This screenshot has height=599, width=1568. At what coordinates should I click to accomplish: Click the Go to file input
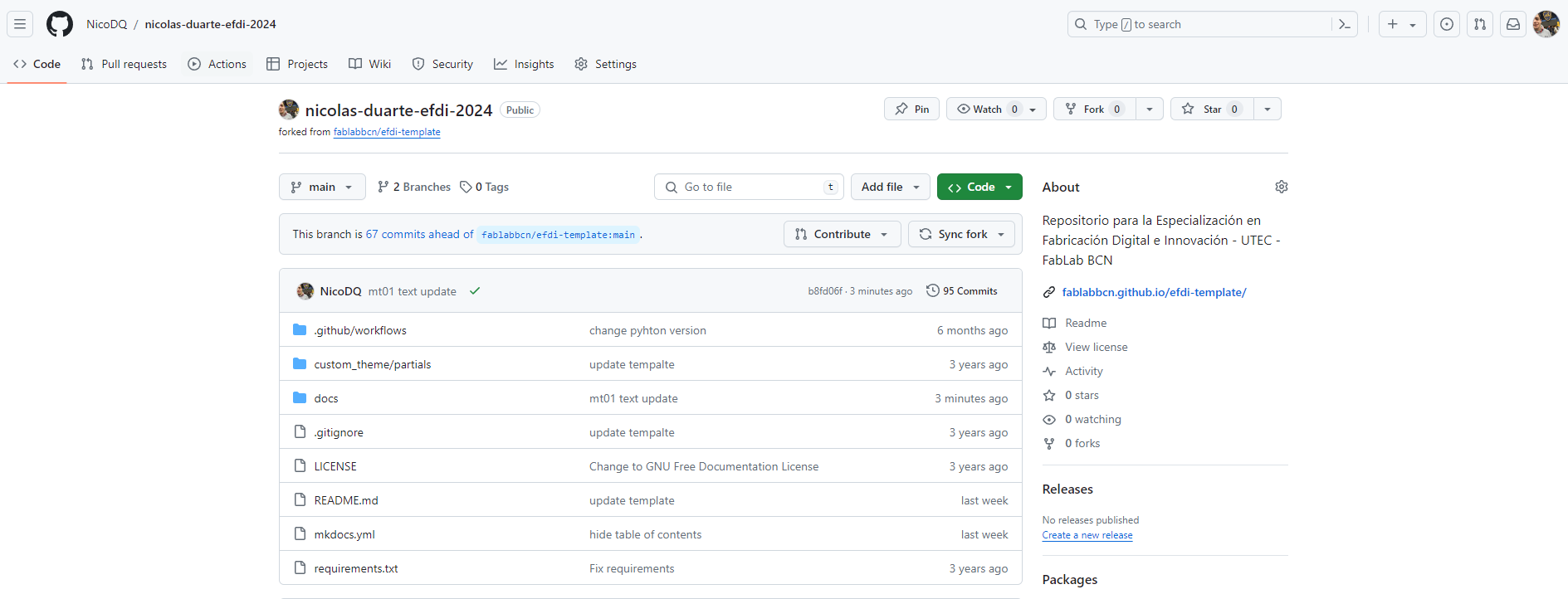click(749, 187)
